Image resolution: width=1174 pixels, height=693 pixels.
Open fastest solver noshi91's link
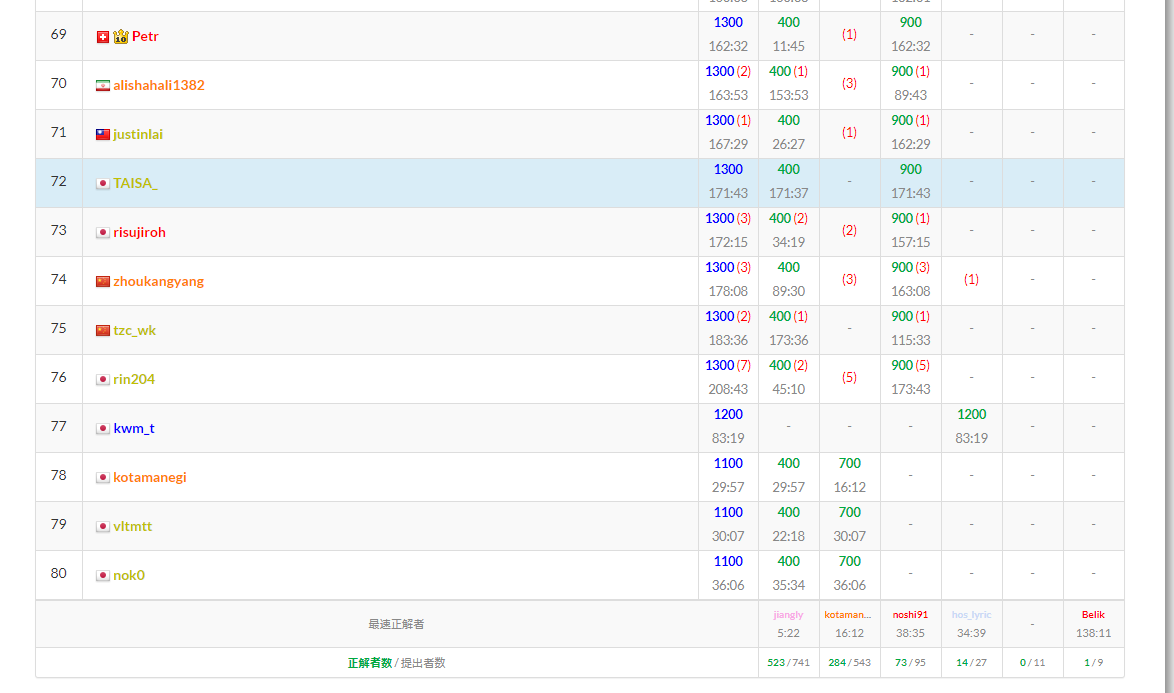click(910, 614)
